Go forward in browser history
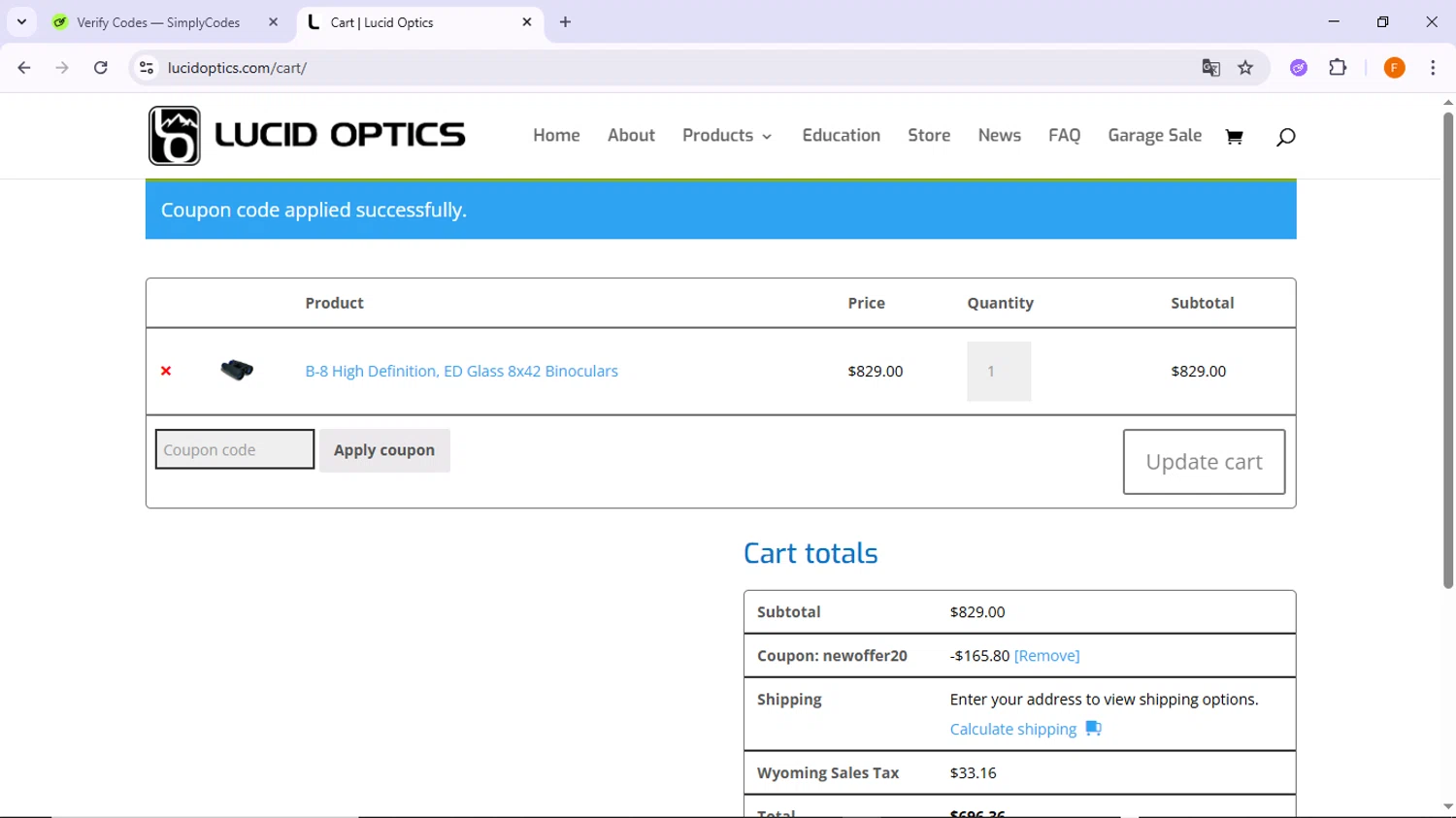Screen dimensions: 1456x818 (62, 68)
